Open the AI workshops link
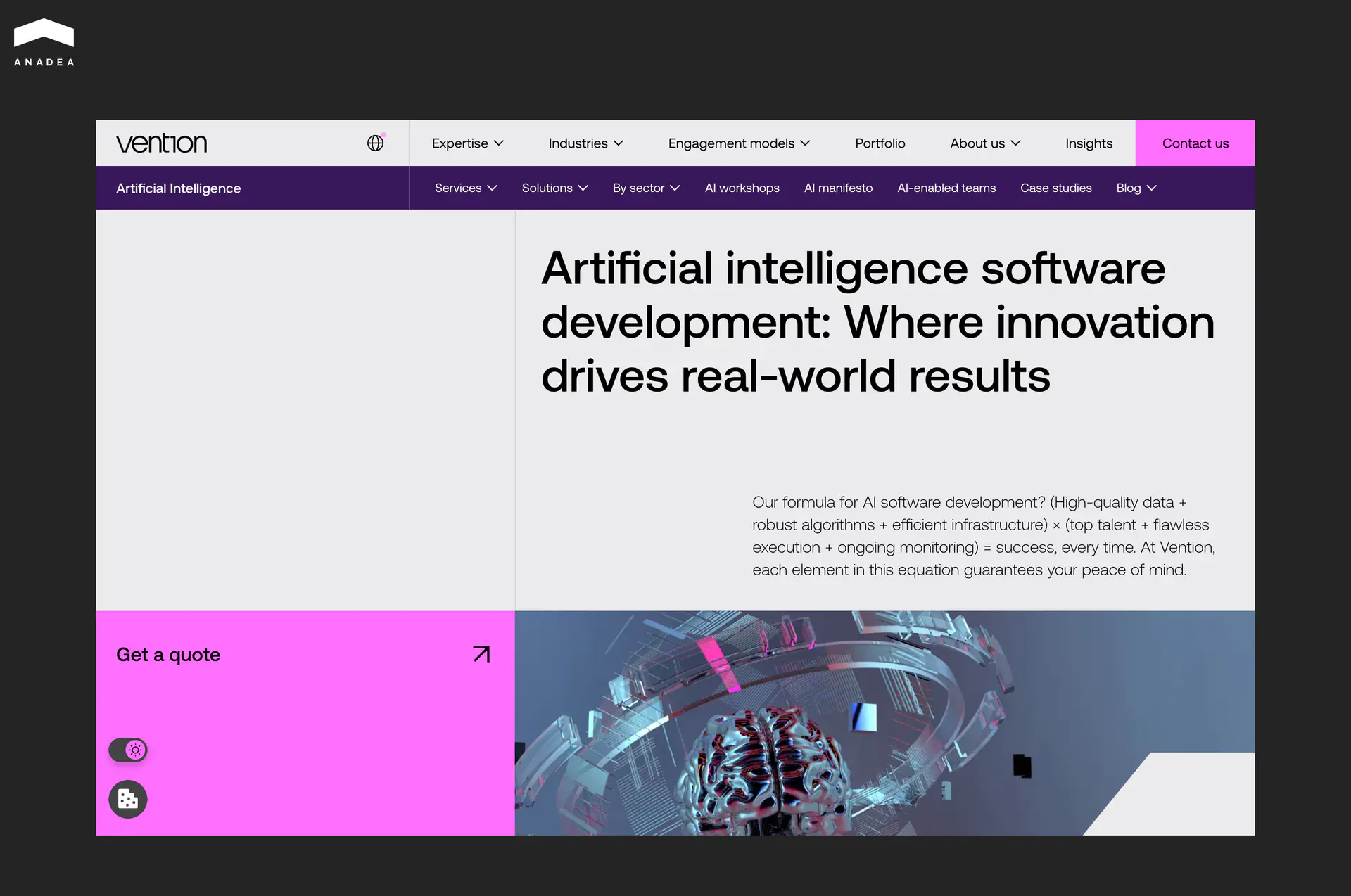Image resolution: width=1351 pixels, height=896 pixels. [x=742, y=188]
